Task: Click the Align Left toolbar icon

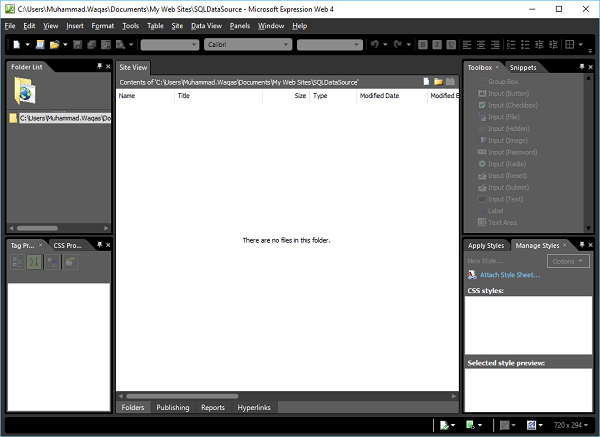Action: (x=467, y=45)
